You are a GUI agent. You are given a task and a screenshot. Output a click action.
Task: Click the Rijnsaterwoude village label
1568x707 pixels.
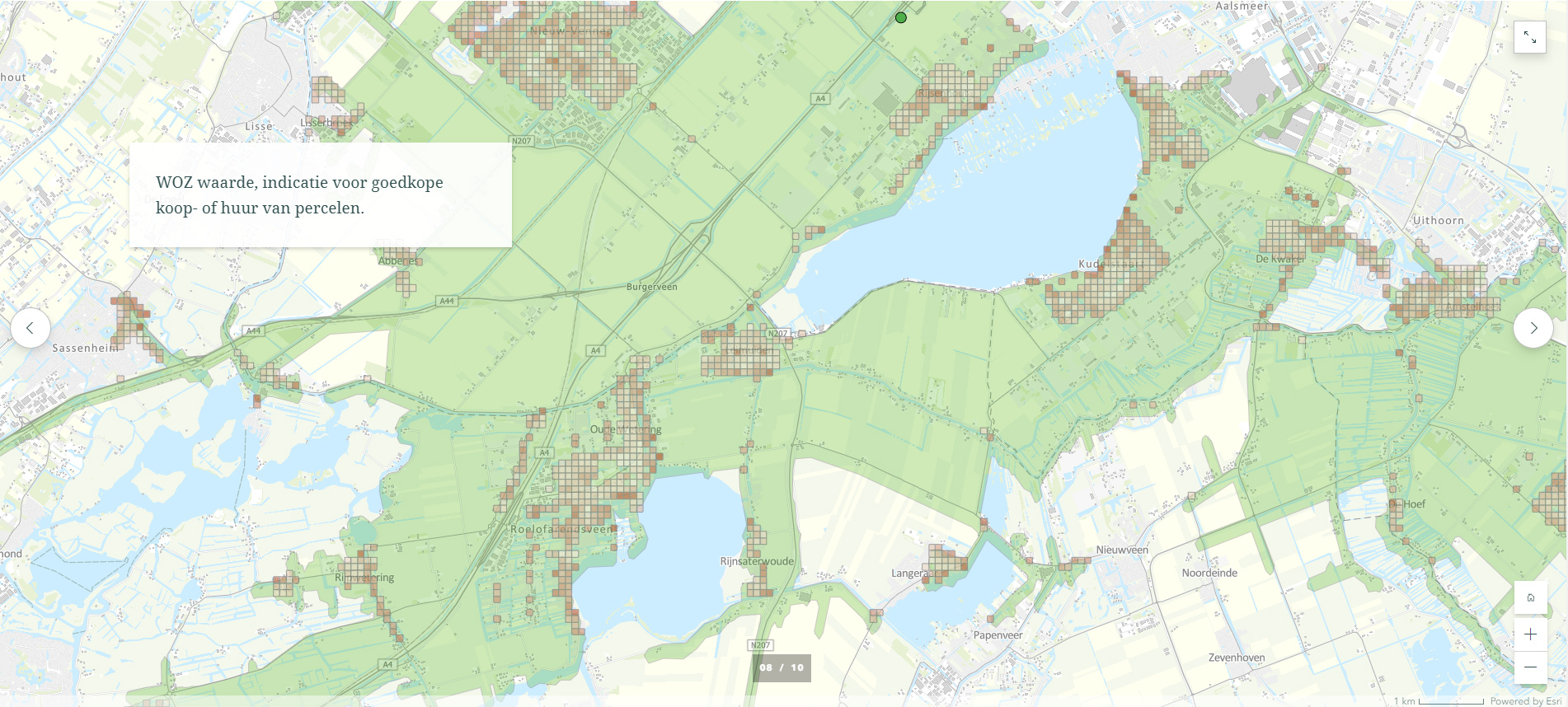[x=757, y=561]
